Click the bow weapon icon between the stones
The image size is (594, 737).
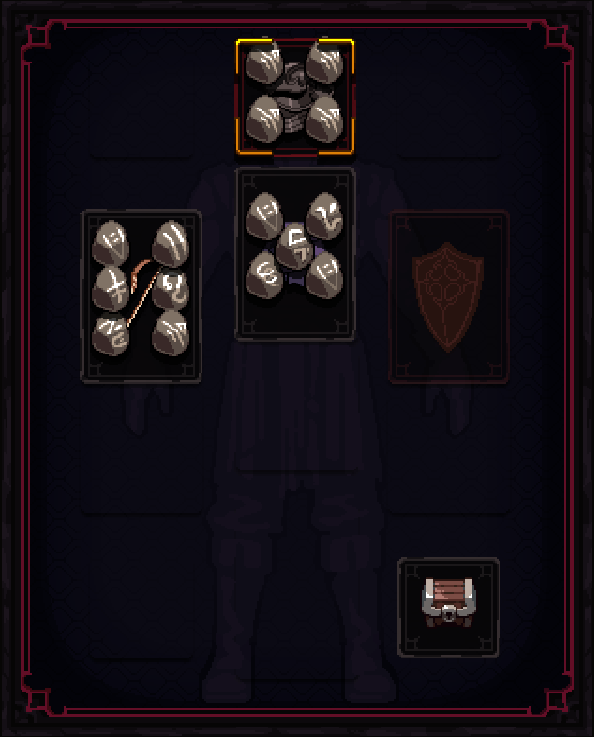tap(142, 291)
